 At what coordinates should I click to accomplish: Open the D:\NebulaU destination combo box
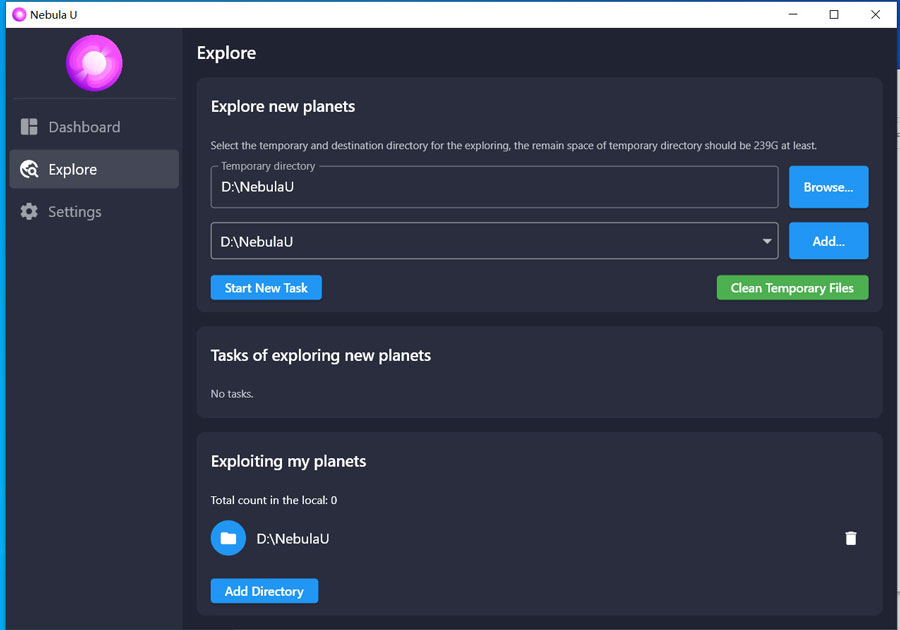click(480, 241)
